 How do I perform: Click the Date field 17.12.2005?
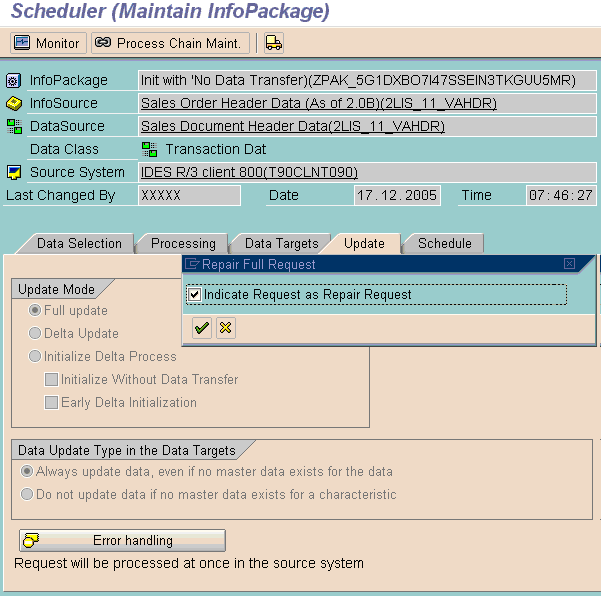397,195
